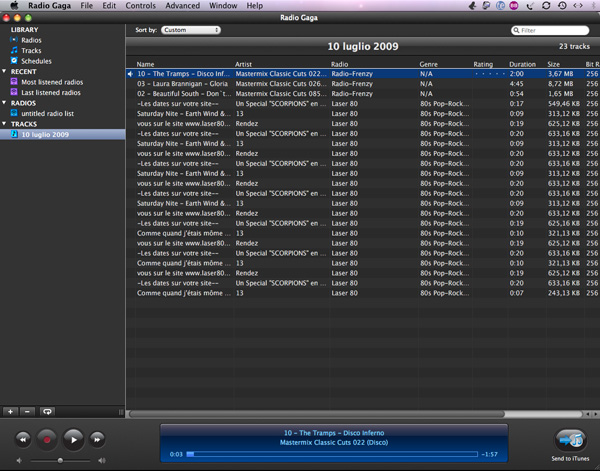Click the Send to iTunes icon
This screenshot has height=471, width=600.
(569, 440)
